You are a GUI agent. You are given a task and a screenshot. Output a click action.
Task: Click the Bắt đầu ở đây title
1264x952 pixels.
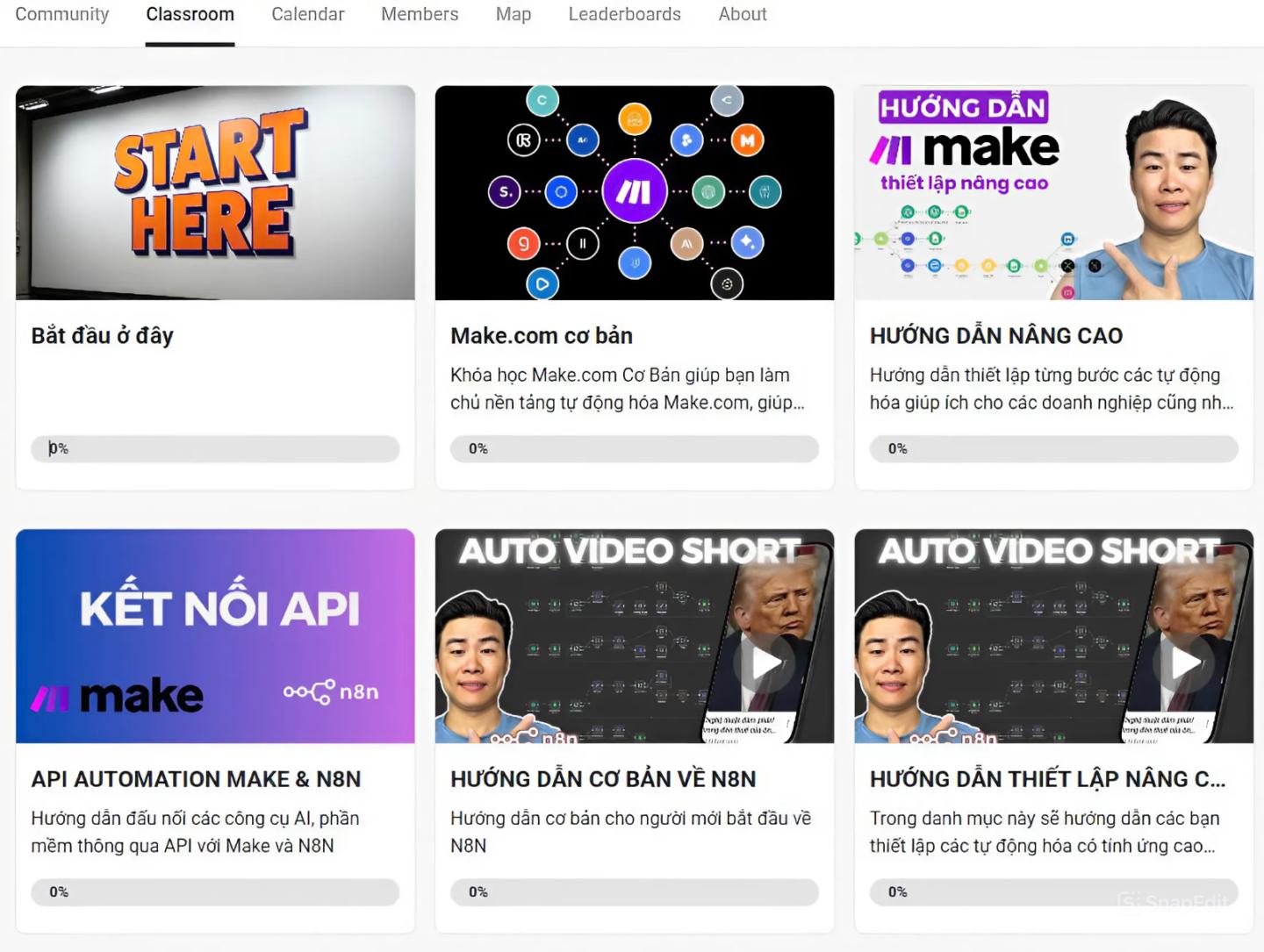(x=103, y=336)
